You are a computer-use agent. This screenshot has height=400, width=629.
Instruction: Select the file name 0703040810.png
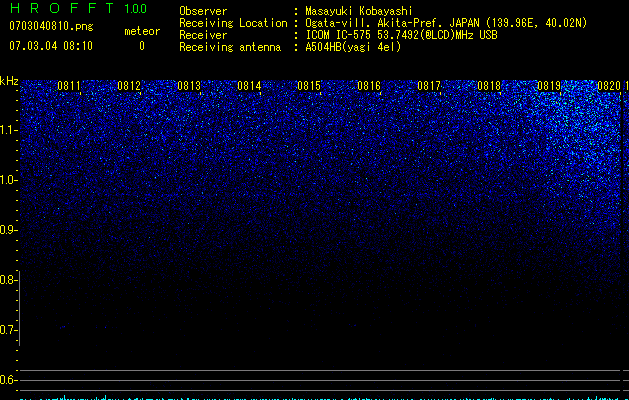[51, 27]
